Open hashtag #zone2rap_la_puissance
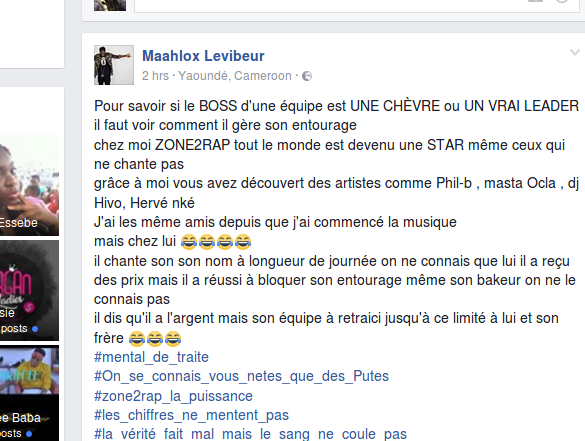This screenshot has height=441, width=585. point(173,396)
